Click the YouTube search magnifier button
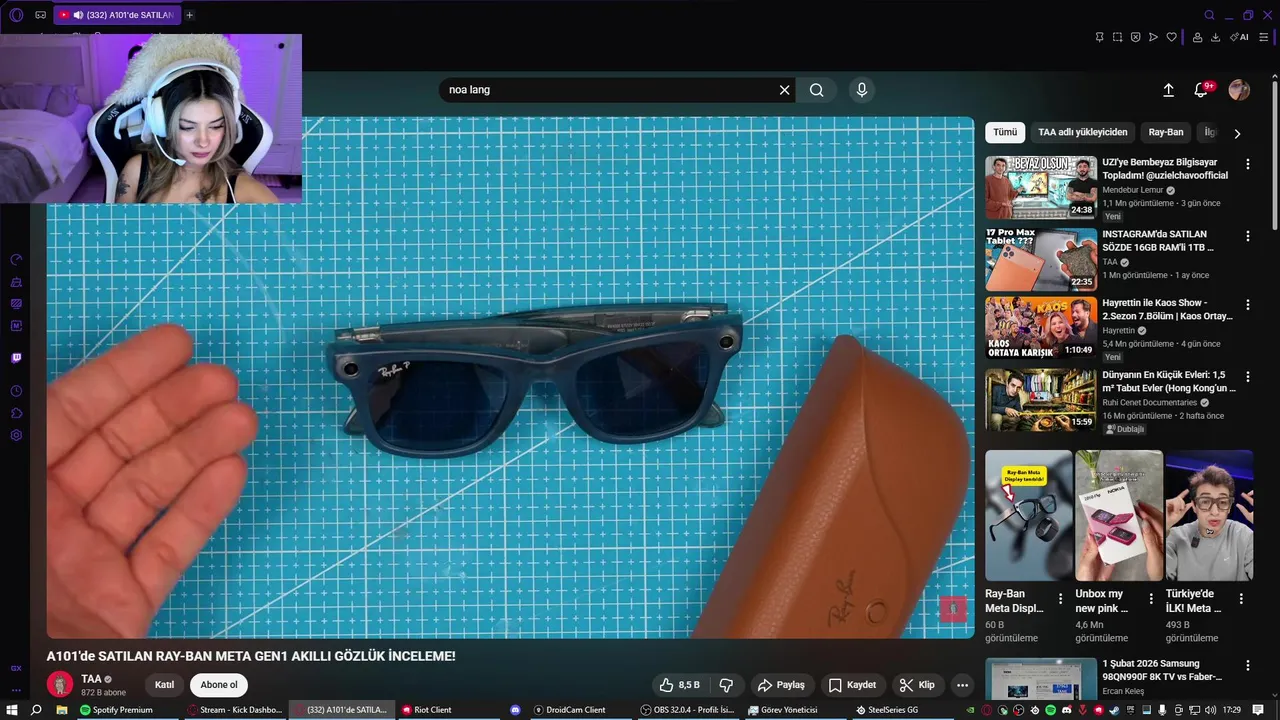 817,90
